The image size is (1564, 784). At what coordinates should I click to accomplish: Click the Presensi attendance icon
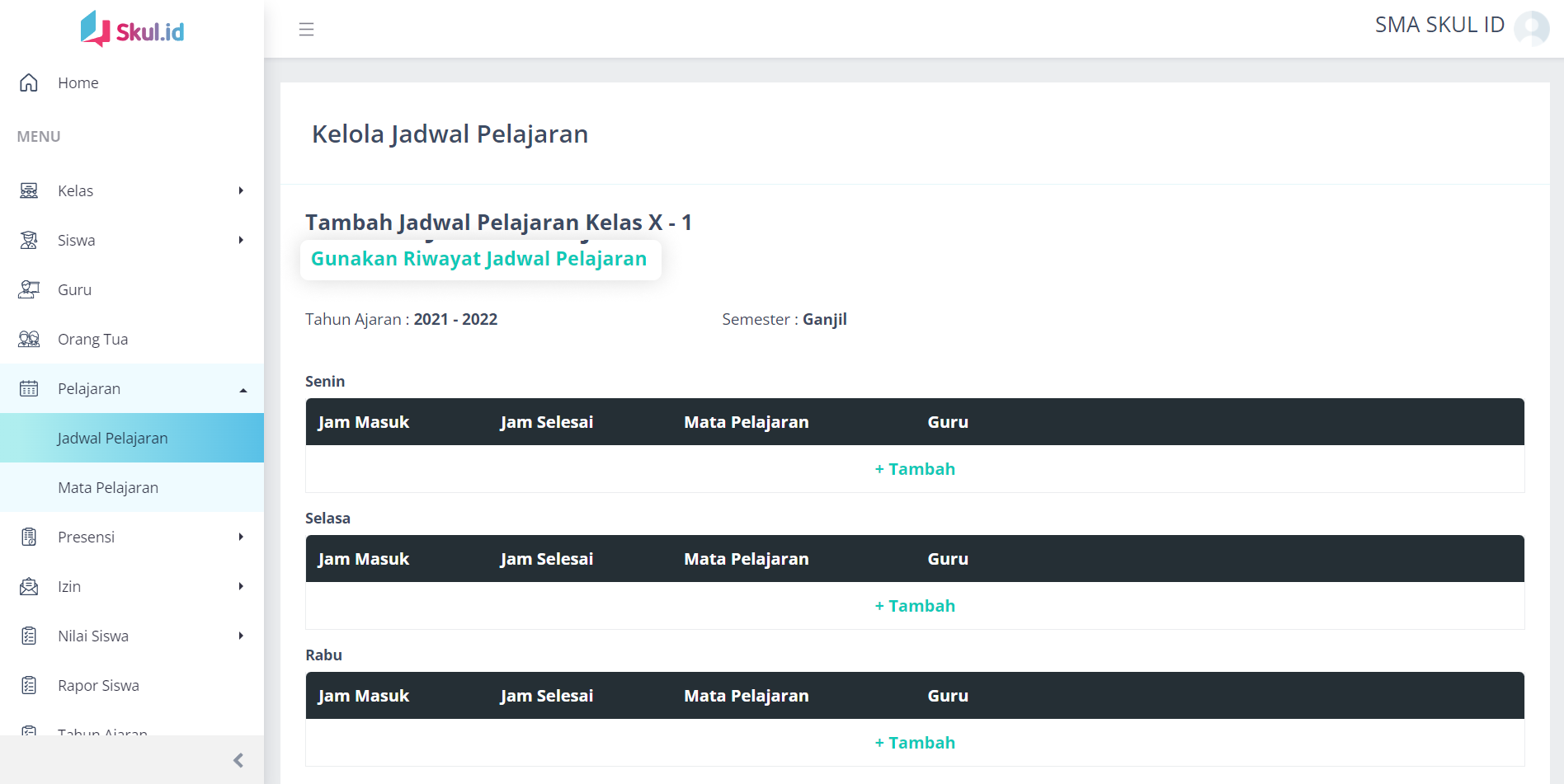click(29, 537)
